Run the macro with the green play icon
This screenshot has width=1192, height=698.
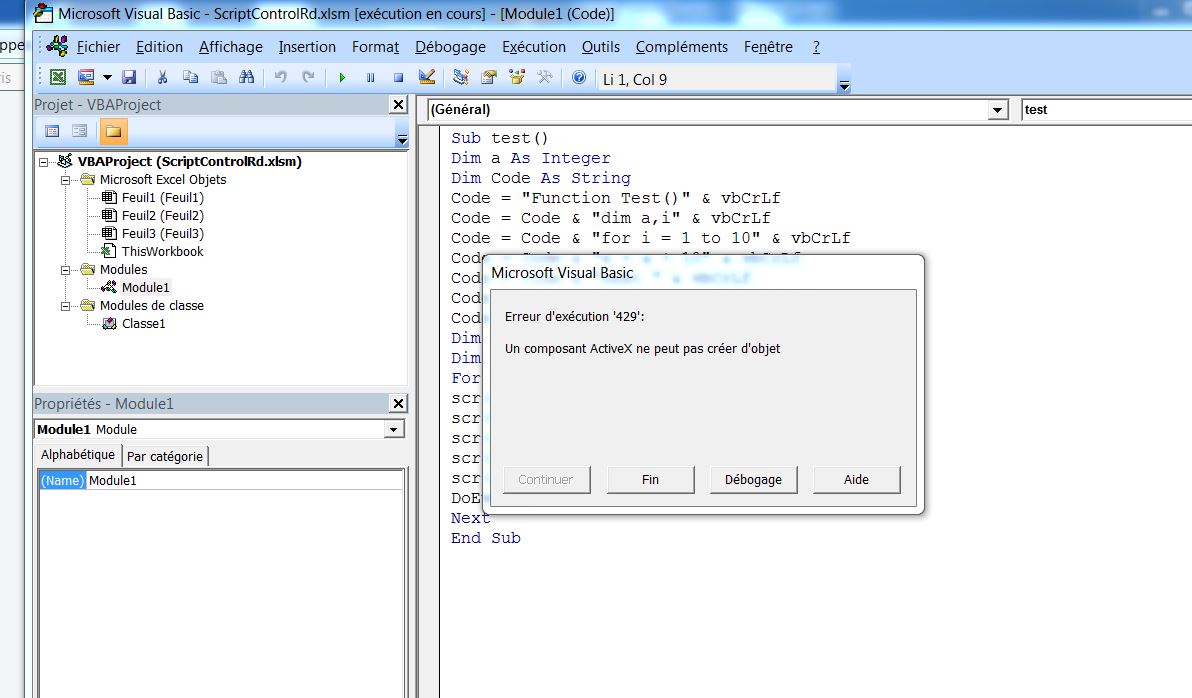[x=342, y=78]
